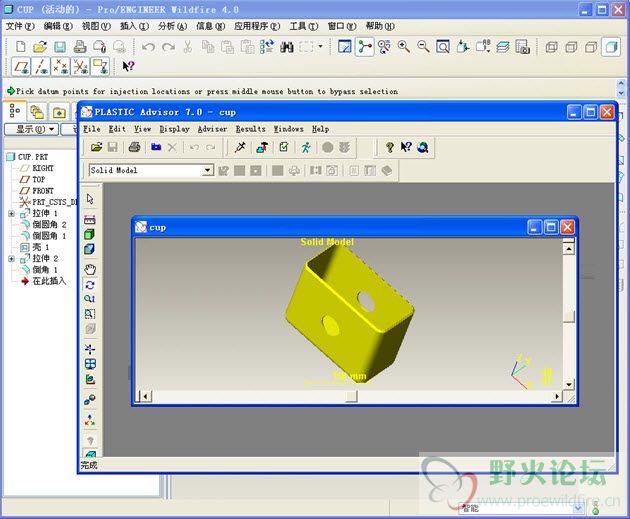Open Display menu in Plastic Advisor
The width and height of the screenshot is (630, 519).
click(174, 129)
